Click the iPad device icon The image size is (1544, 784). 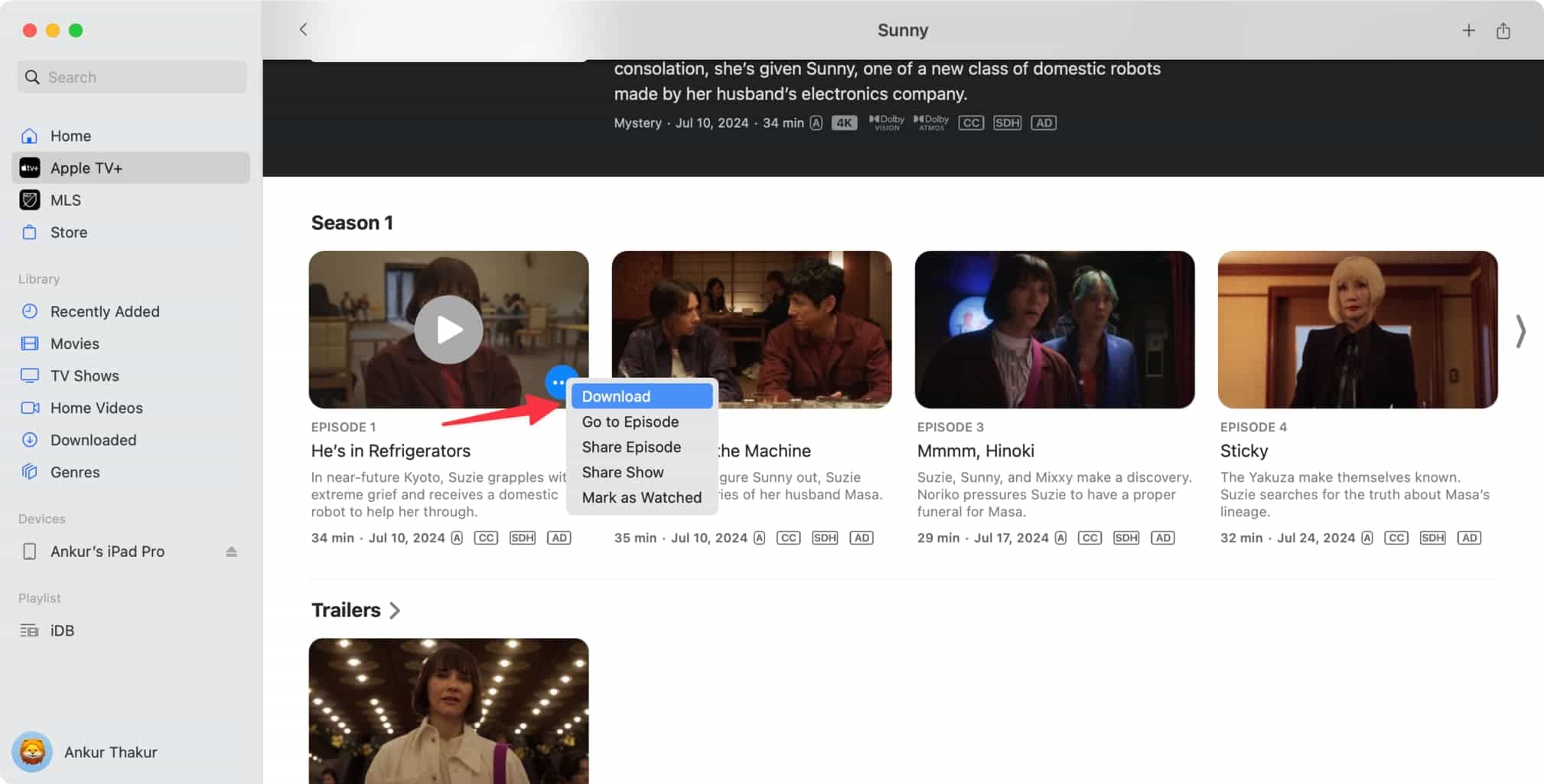pyautogui.click(x=29, y=551)
